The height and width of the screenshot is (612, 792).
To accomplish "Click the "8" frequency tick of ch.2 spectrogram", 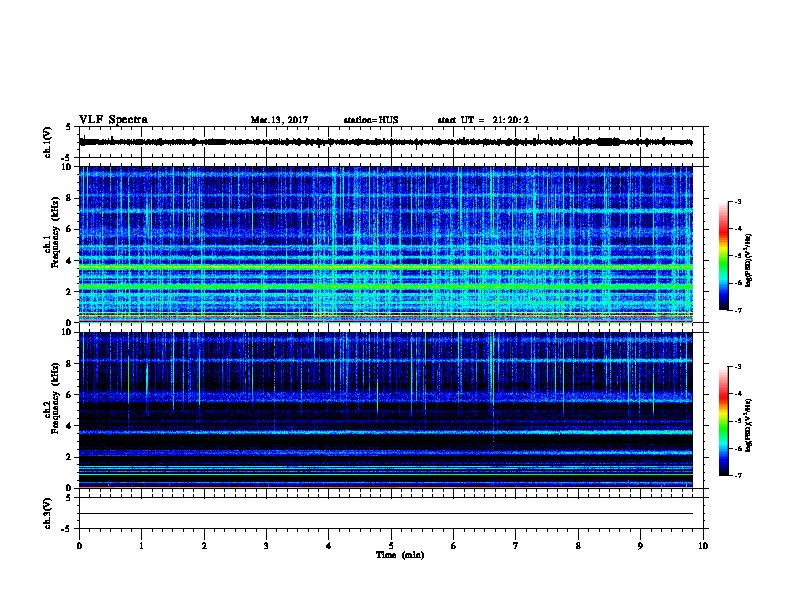I will [x=70, y=364].
